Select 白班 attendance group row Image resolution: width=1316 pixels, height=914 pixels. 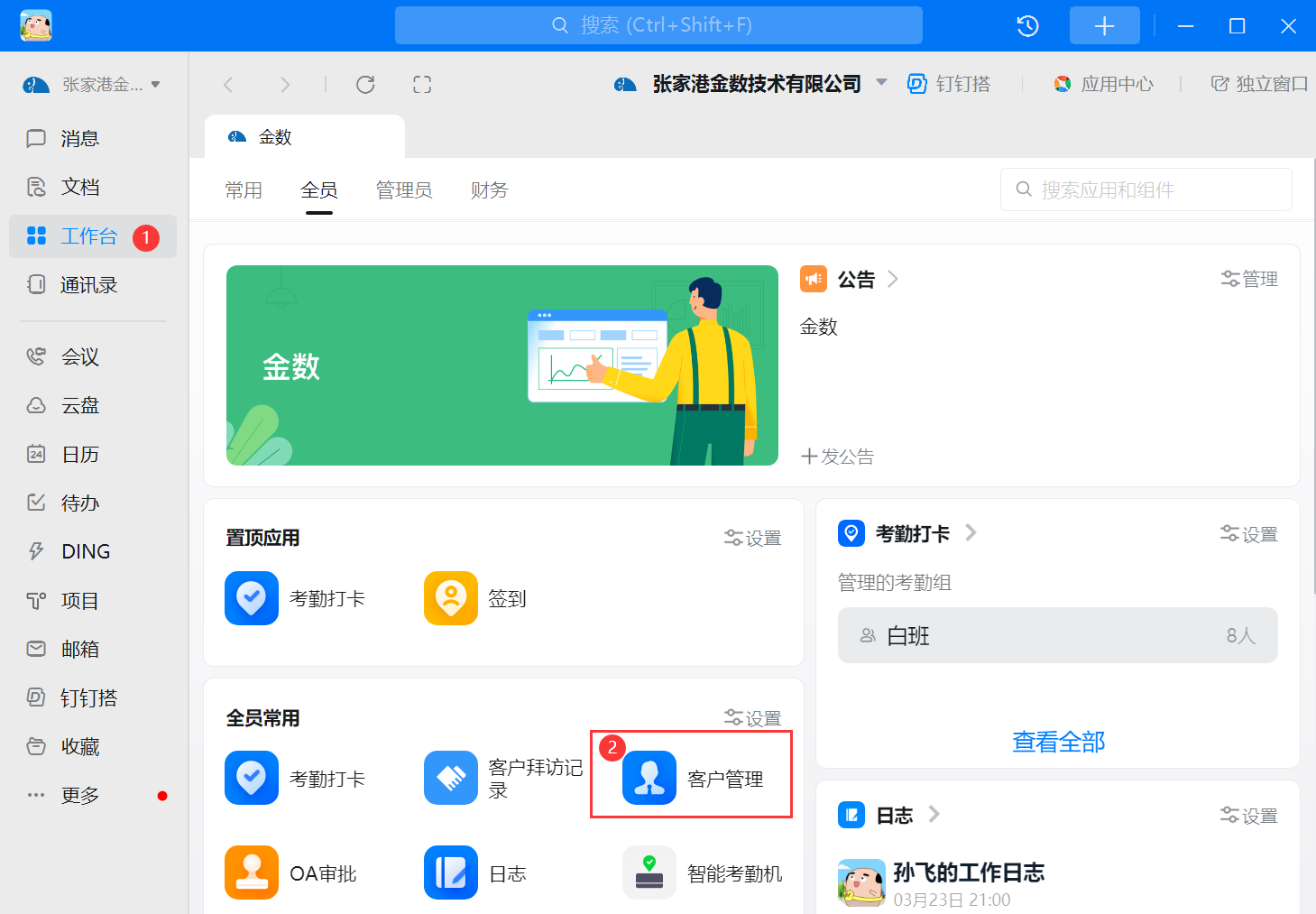1057,635
